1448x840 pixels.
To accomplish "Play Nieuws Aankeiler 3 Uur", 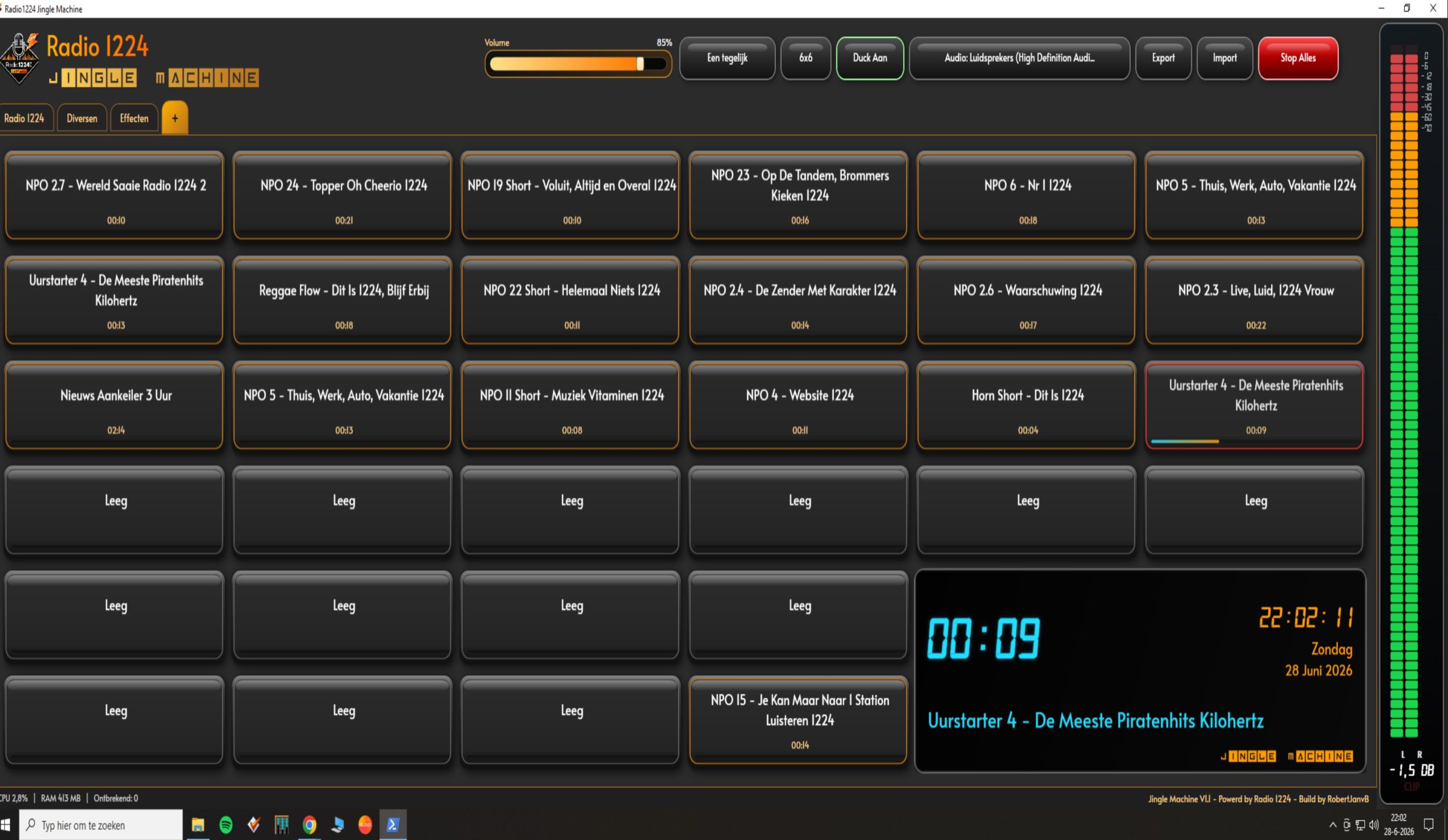I will click(114, 406).
